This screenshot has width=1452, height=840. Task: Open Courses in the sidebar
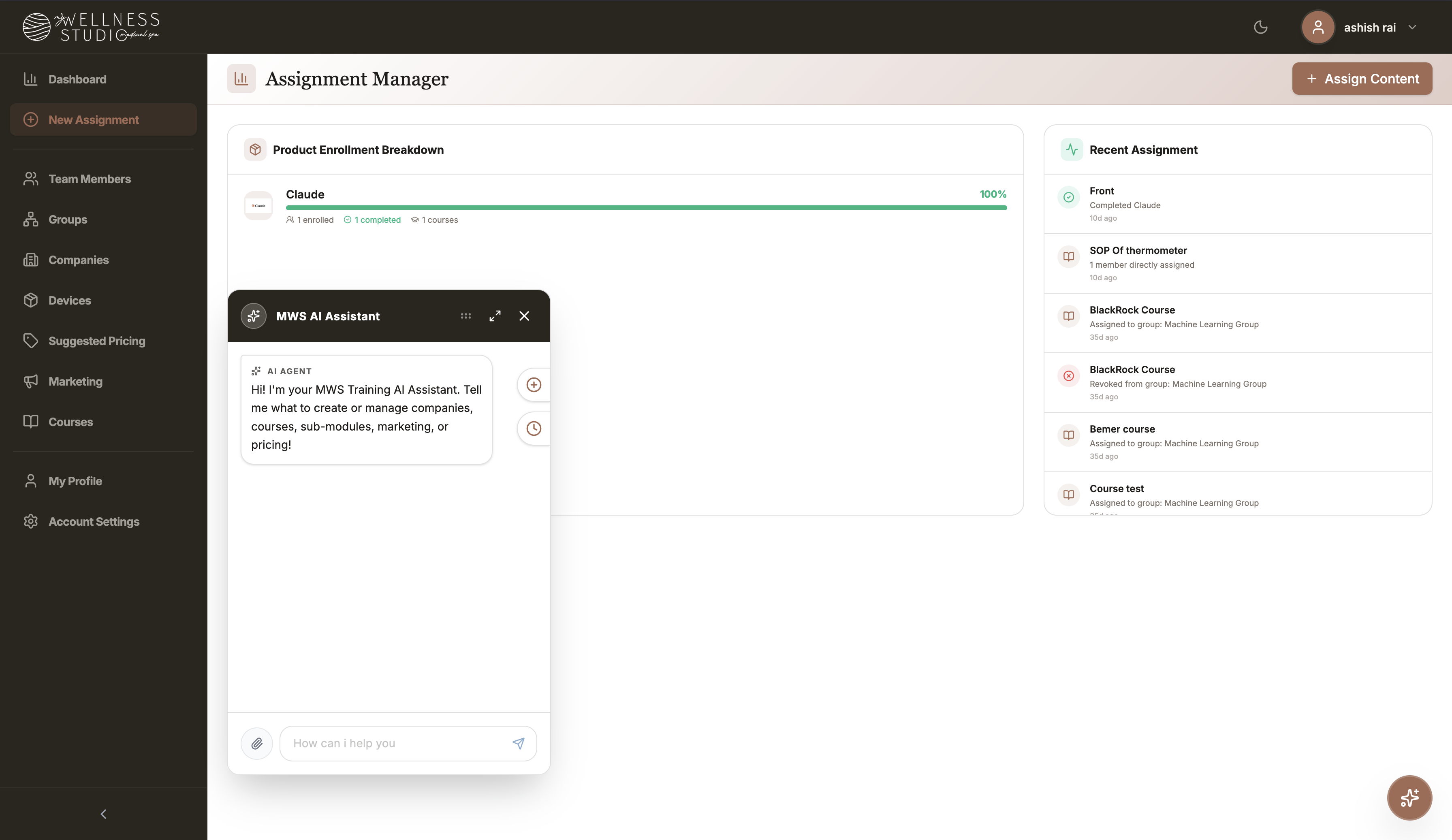click(103, 421)
